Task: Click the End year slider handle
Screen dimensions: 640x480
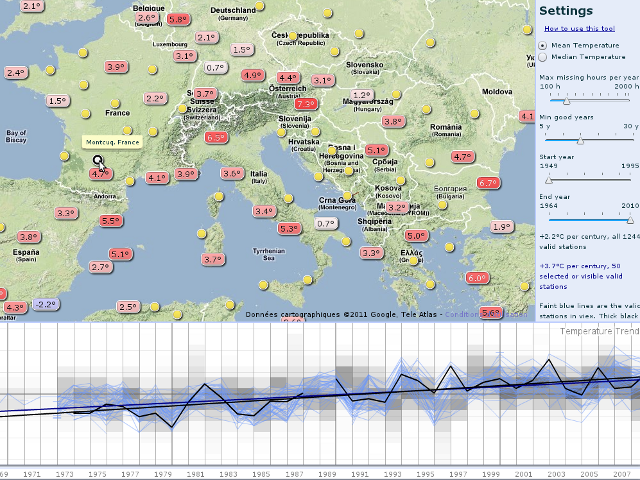Action: (629, 218)
